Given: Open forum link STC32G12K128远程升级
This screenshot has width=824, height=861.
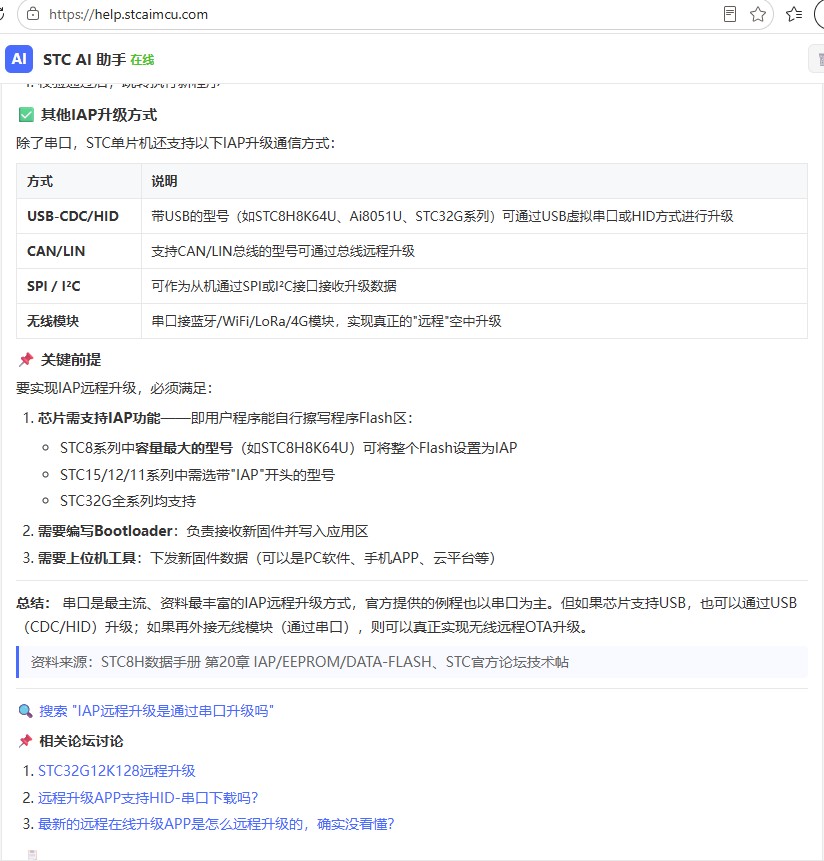Looking at the screenshot, I should [116, 771].
